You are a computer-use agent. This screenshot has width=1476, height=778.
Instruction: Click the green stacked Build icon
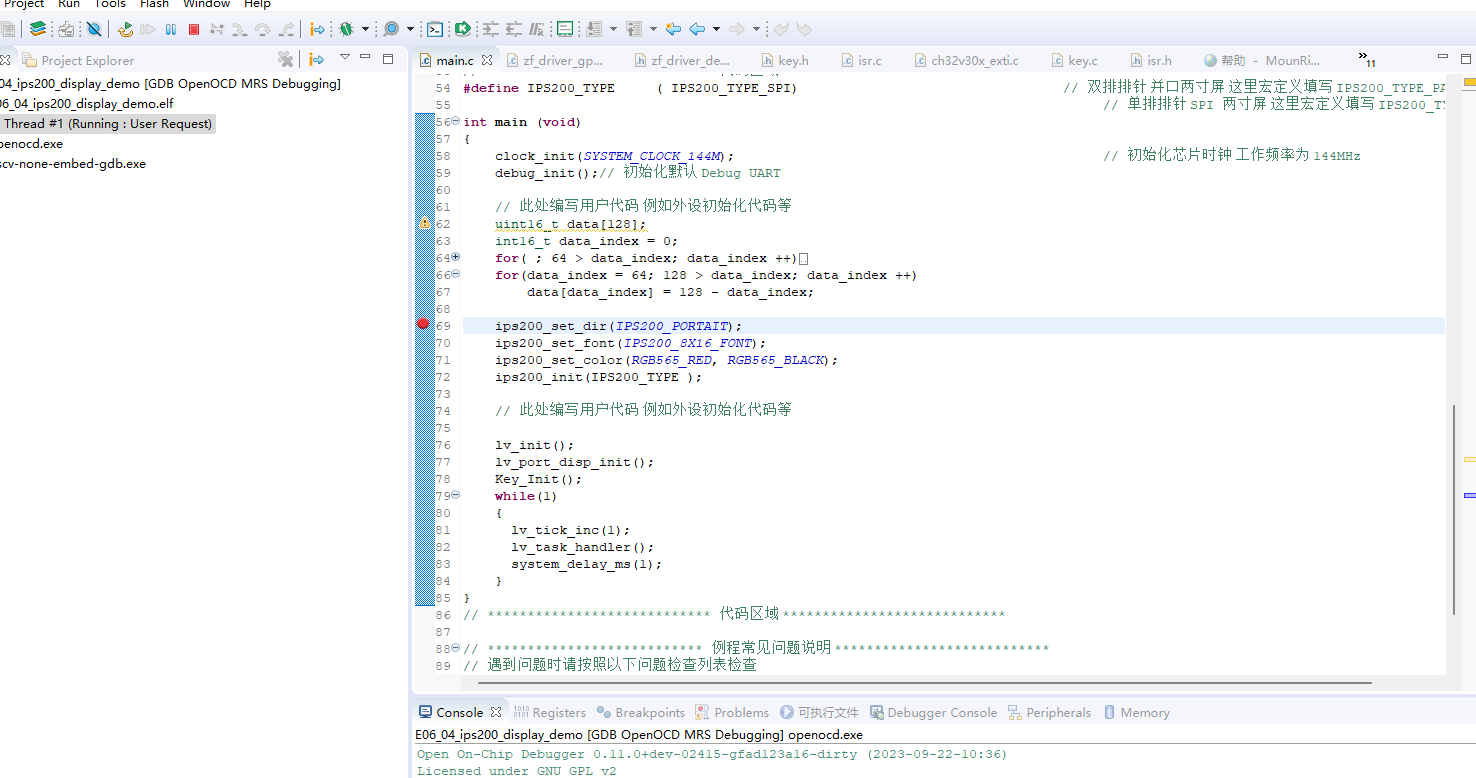37,29
